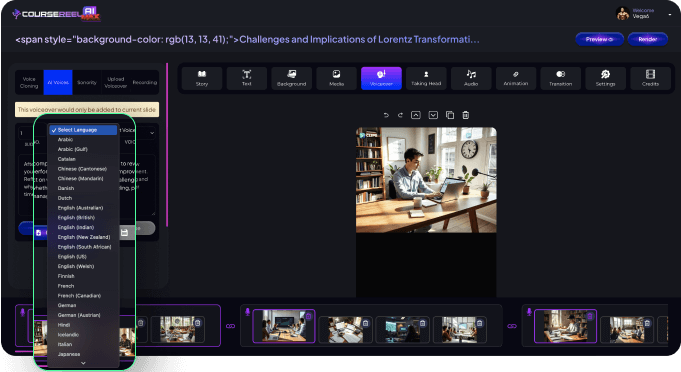The width and height of the screenshot is (681, 372).
Task: Click the move layer up icon
Action: pos(416,115)
